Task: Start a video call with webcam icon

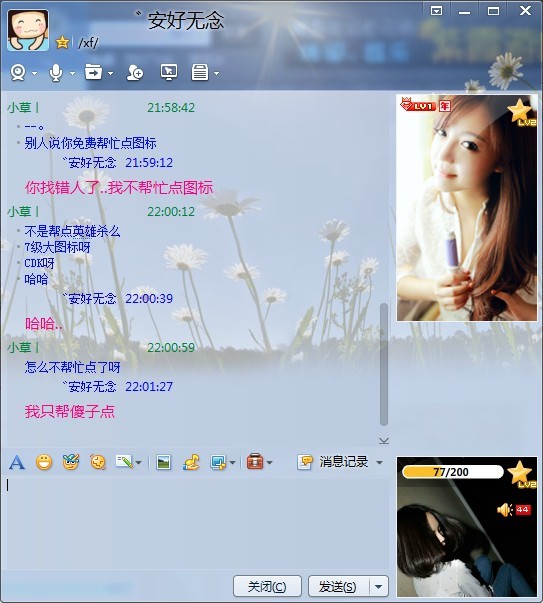Action: (x=18, y=72)
